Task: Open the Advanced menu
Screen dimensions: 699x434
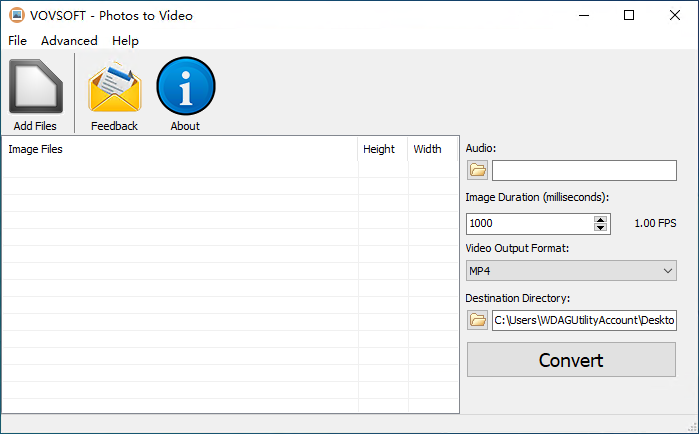Action: point(69,41)
